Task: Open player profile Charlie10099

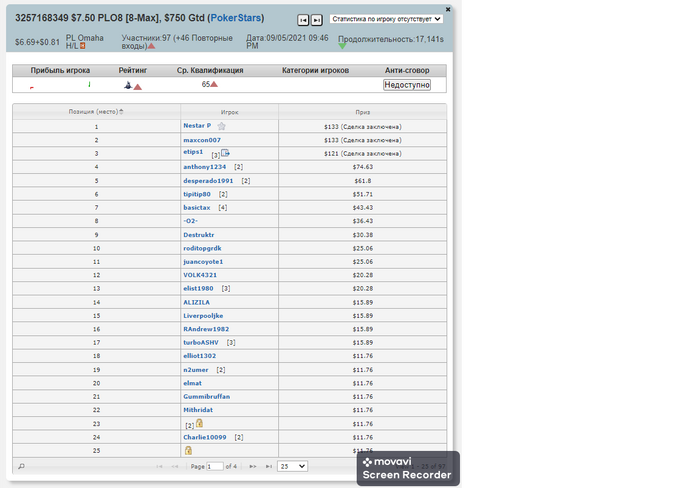Action: (x=204, y=437)
